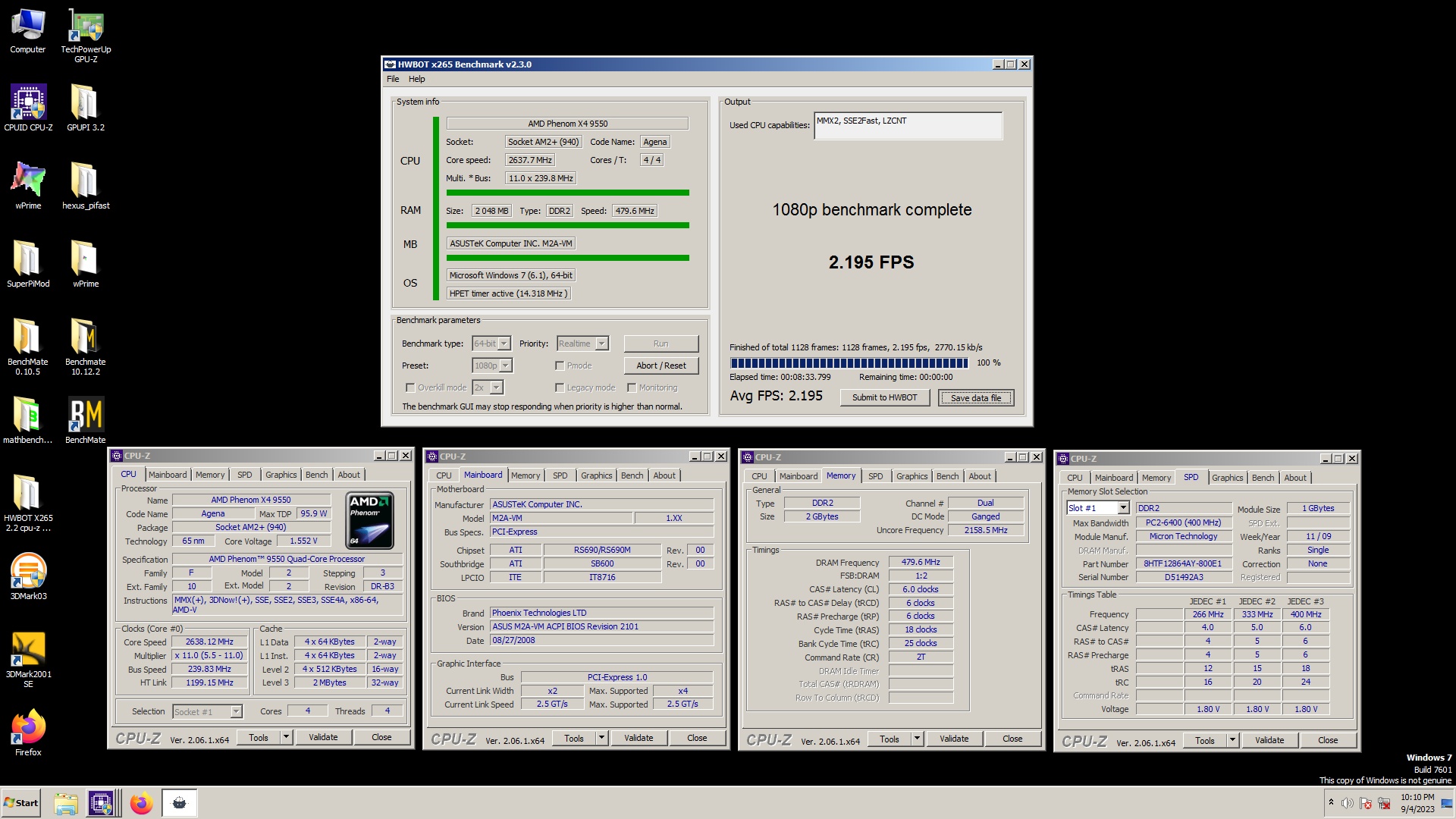Click the BIOS Date 08/27/2008 value
The image size is (1456, 819).
pos(601,640)
